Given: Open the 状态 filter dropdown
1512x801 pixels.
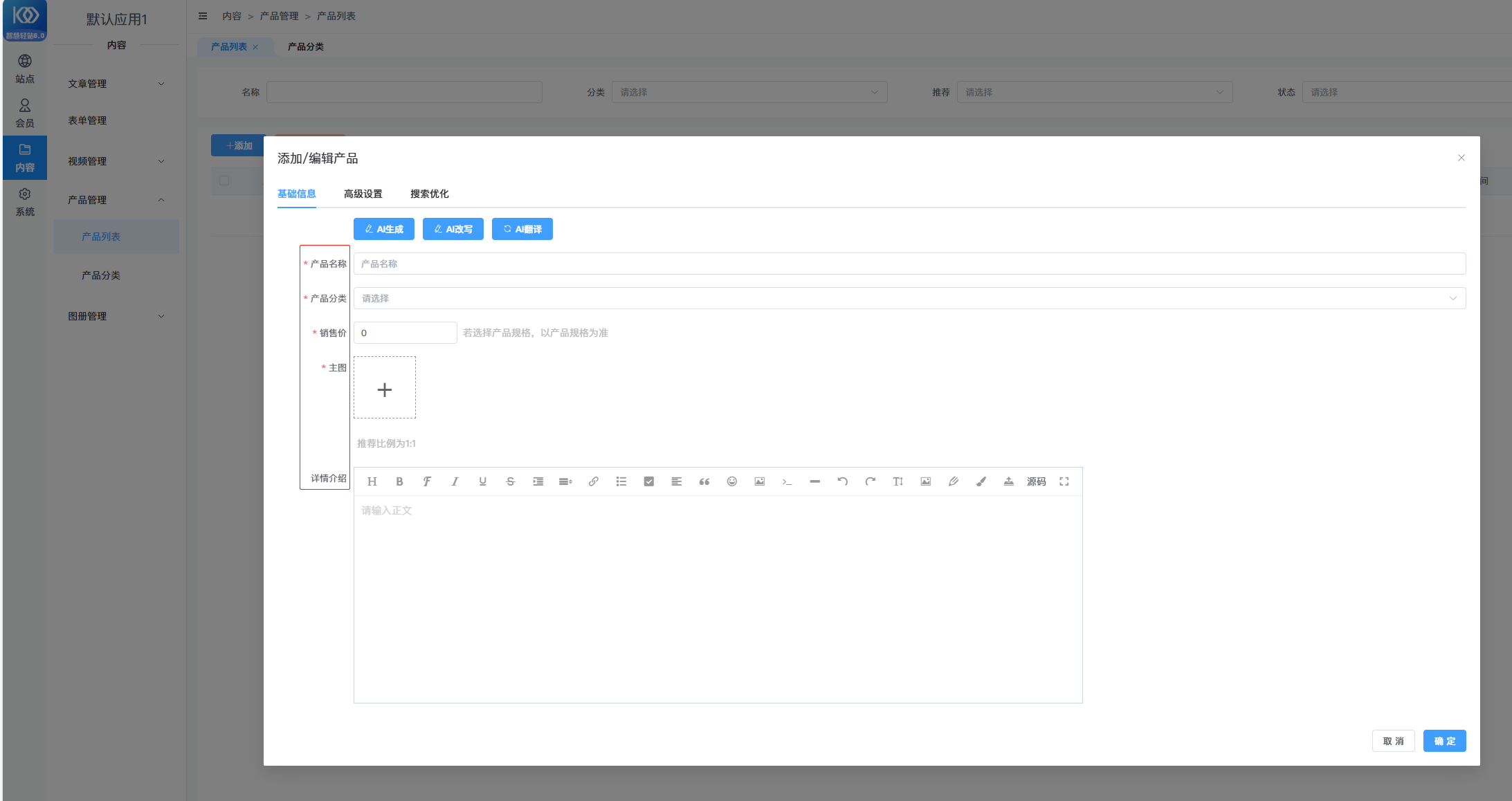Looking at the screenshot, I should click(1407, 92).
